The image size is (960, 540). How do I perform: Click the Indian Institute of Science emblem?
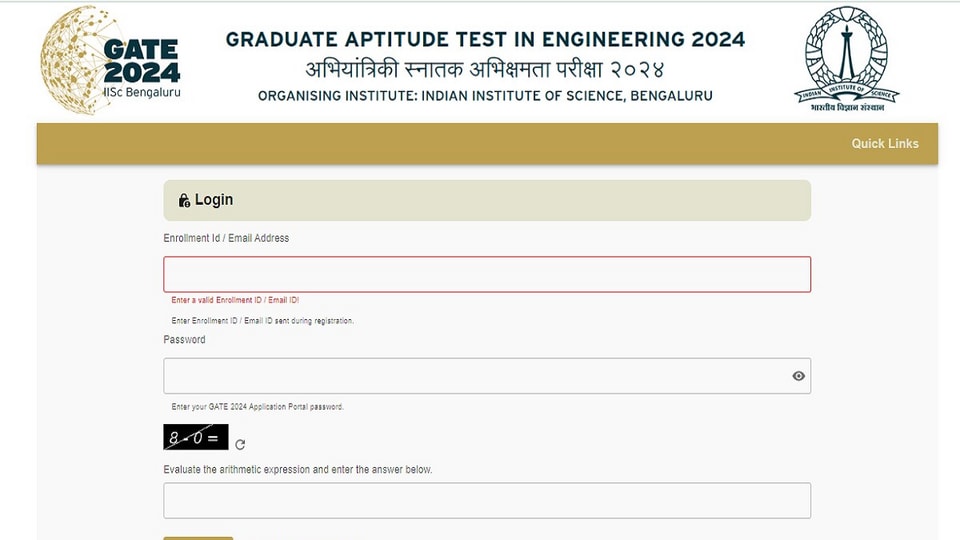[x=847, y=59]
